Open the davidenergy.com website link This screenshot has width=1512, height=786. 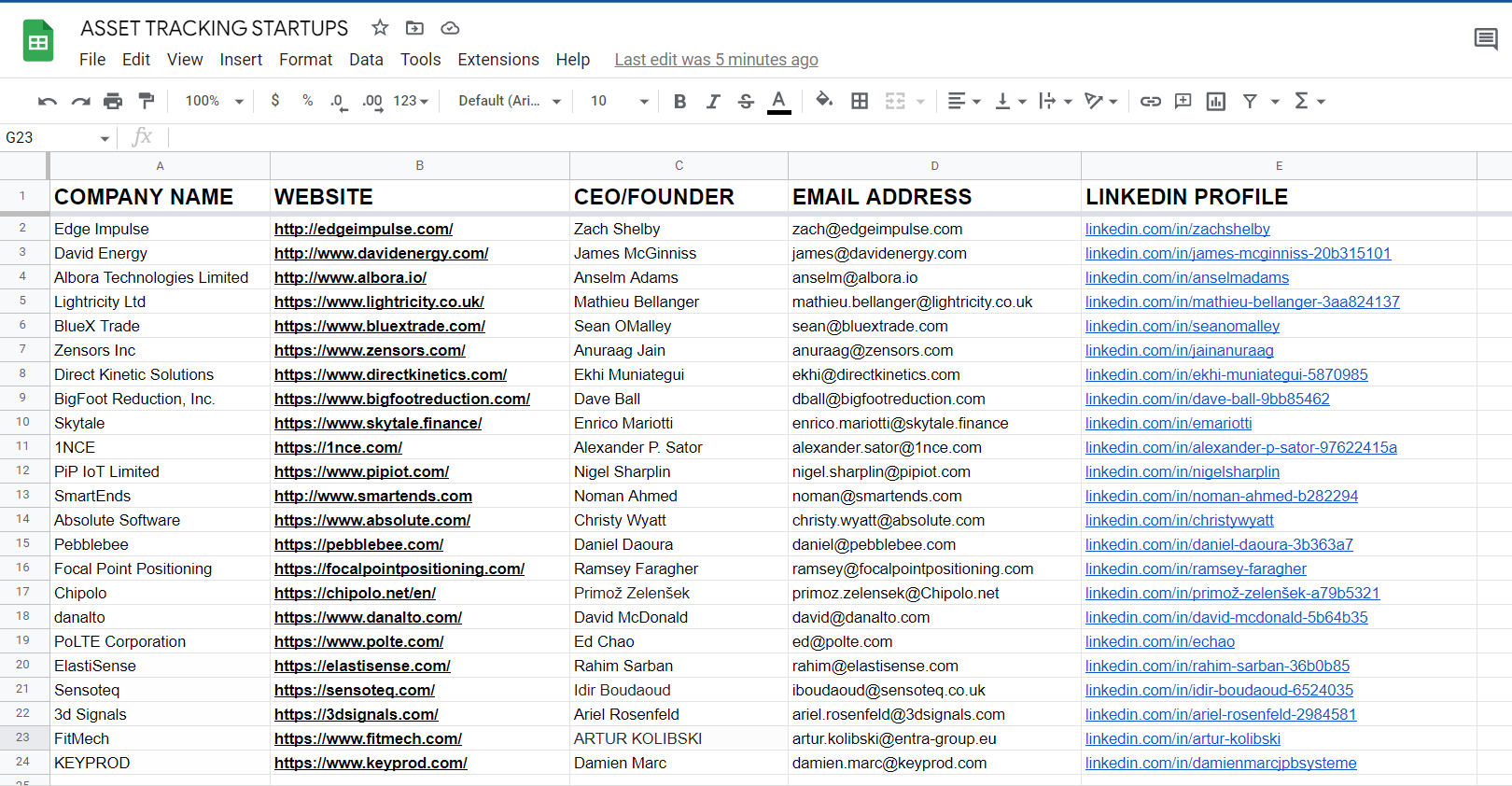[381, 253]
